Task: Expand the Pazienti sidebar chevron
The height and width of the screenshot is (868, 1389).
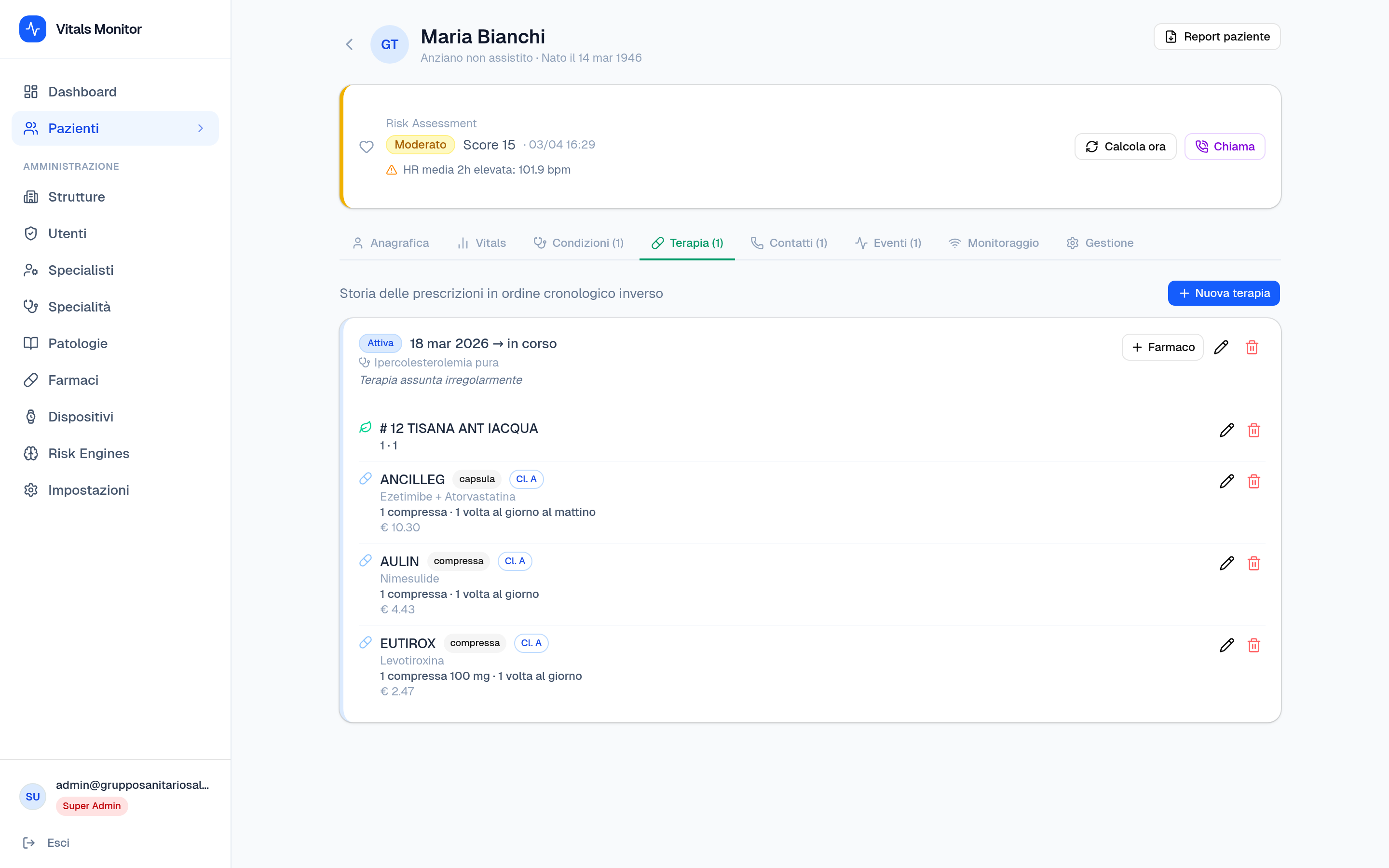Action: pyautogui.click(x=200, y=129)
